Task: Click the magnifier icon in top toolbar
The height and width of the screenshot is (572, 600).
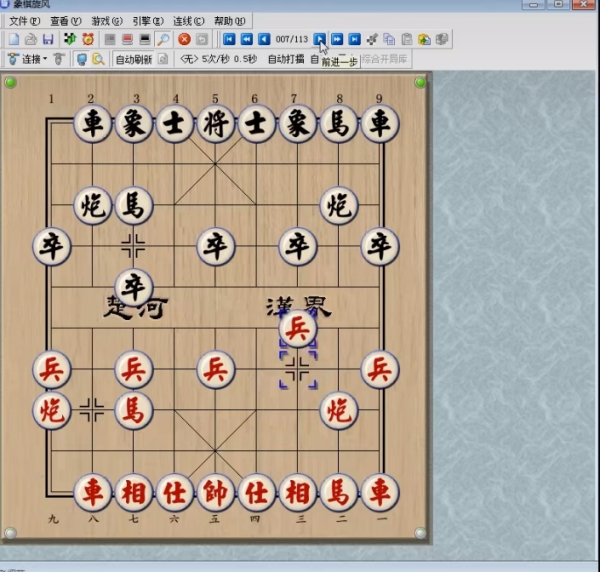Action: click(x=163, y=39)
